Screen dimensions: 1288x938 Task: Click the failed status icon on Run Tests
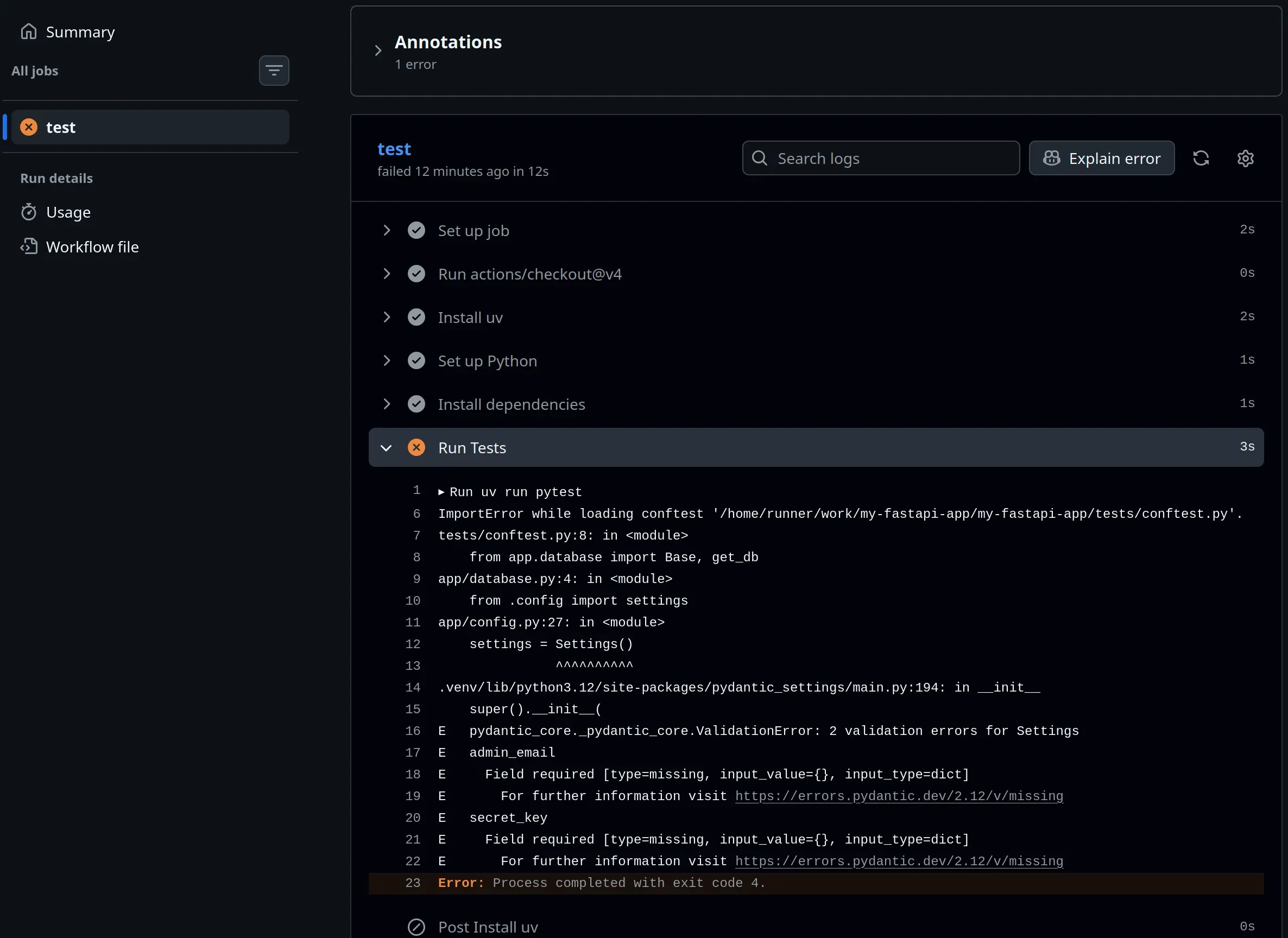(416, 447)
